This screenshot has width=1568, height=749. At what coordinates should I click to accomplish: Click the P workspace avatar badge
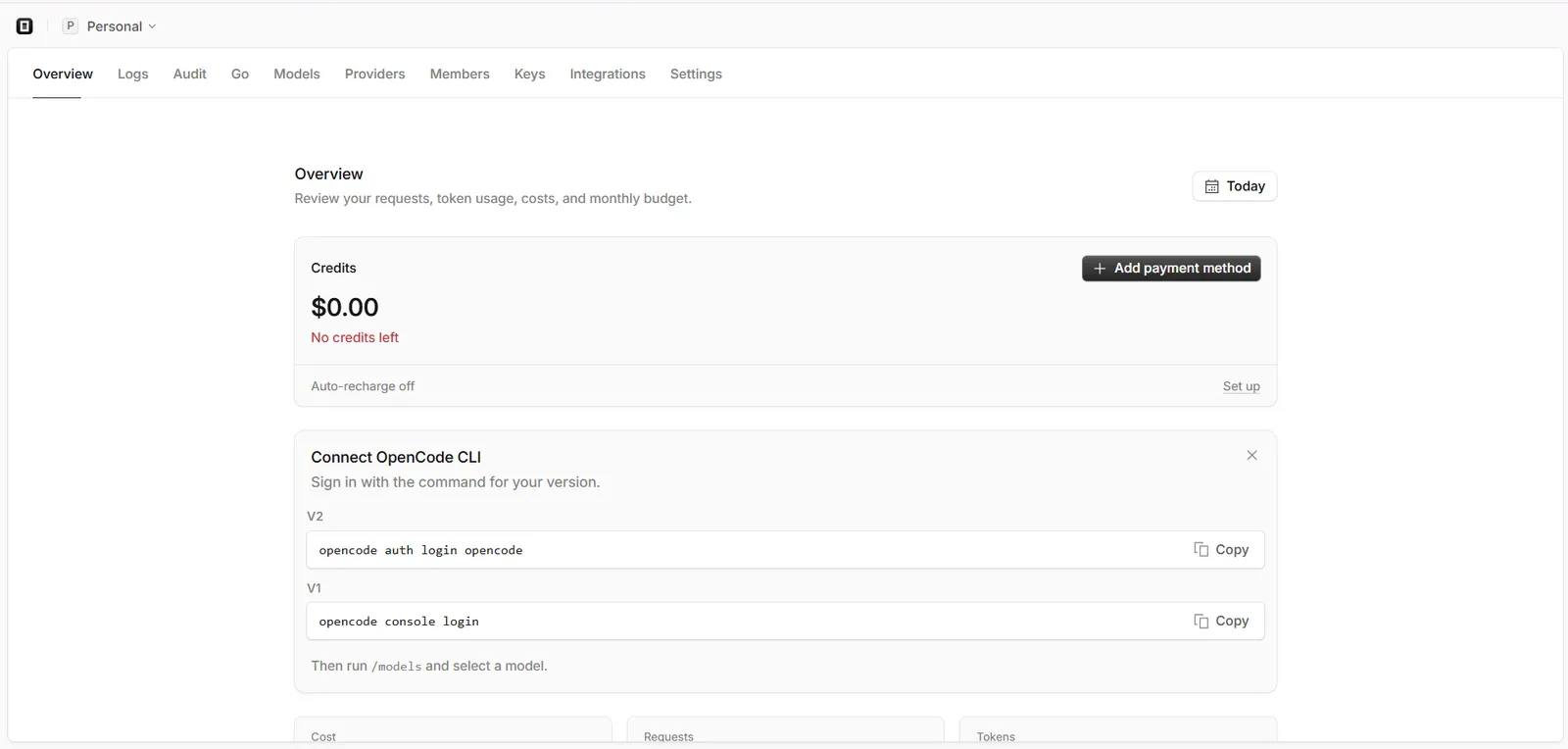pyautogui.click(x=71, y=26)
